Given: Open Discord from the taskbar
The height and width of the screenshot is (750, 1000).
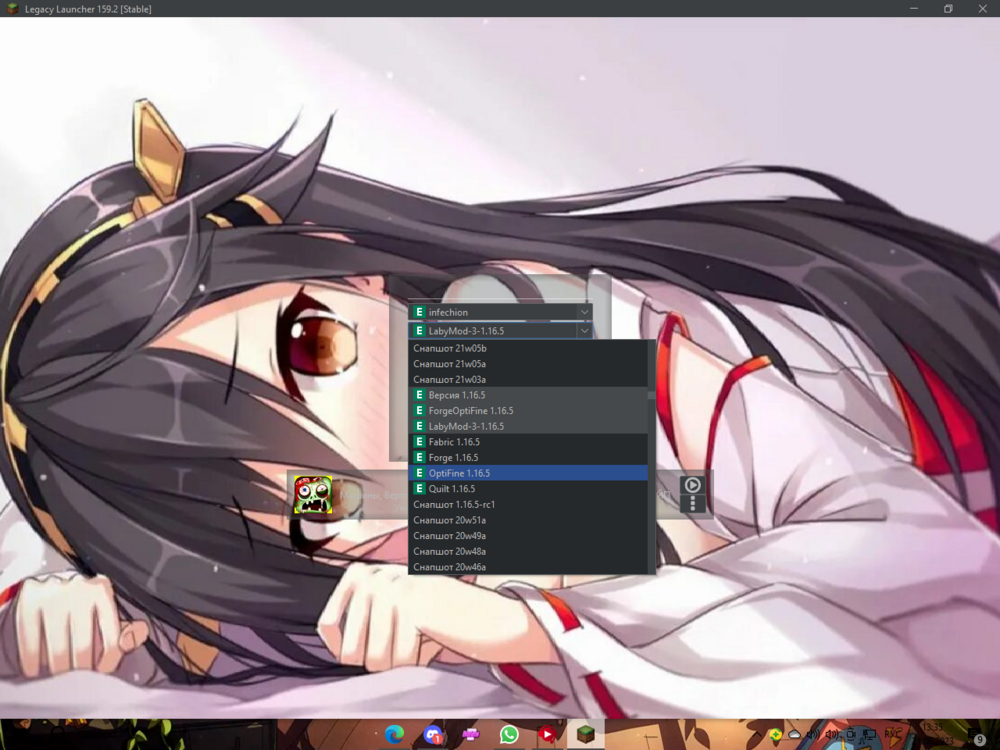Looking at the screenshot, I should [x=433, y=734].
